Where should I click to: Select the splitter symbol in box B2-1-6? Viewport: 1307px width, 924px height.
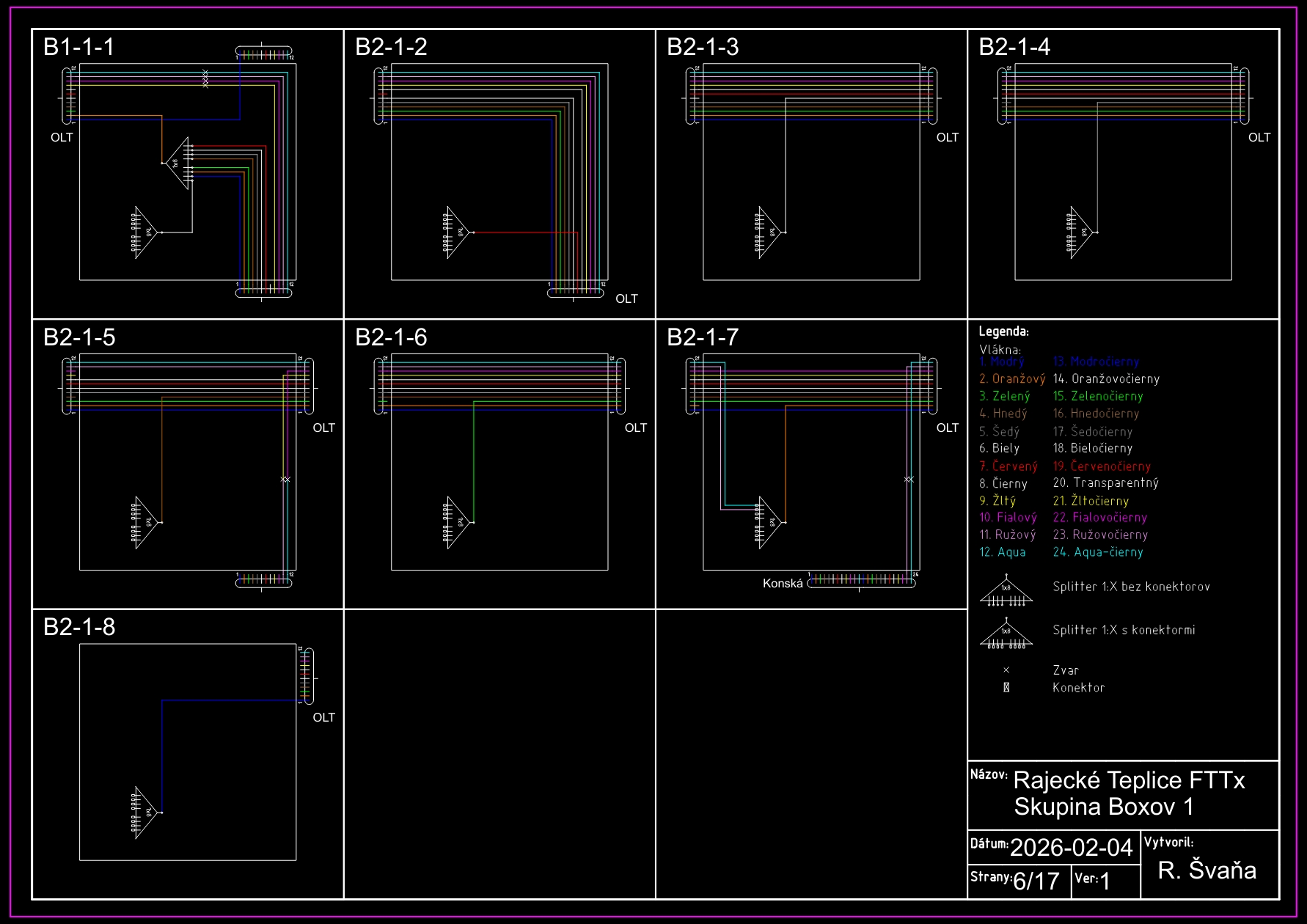point(458,523)
